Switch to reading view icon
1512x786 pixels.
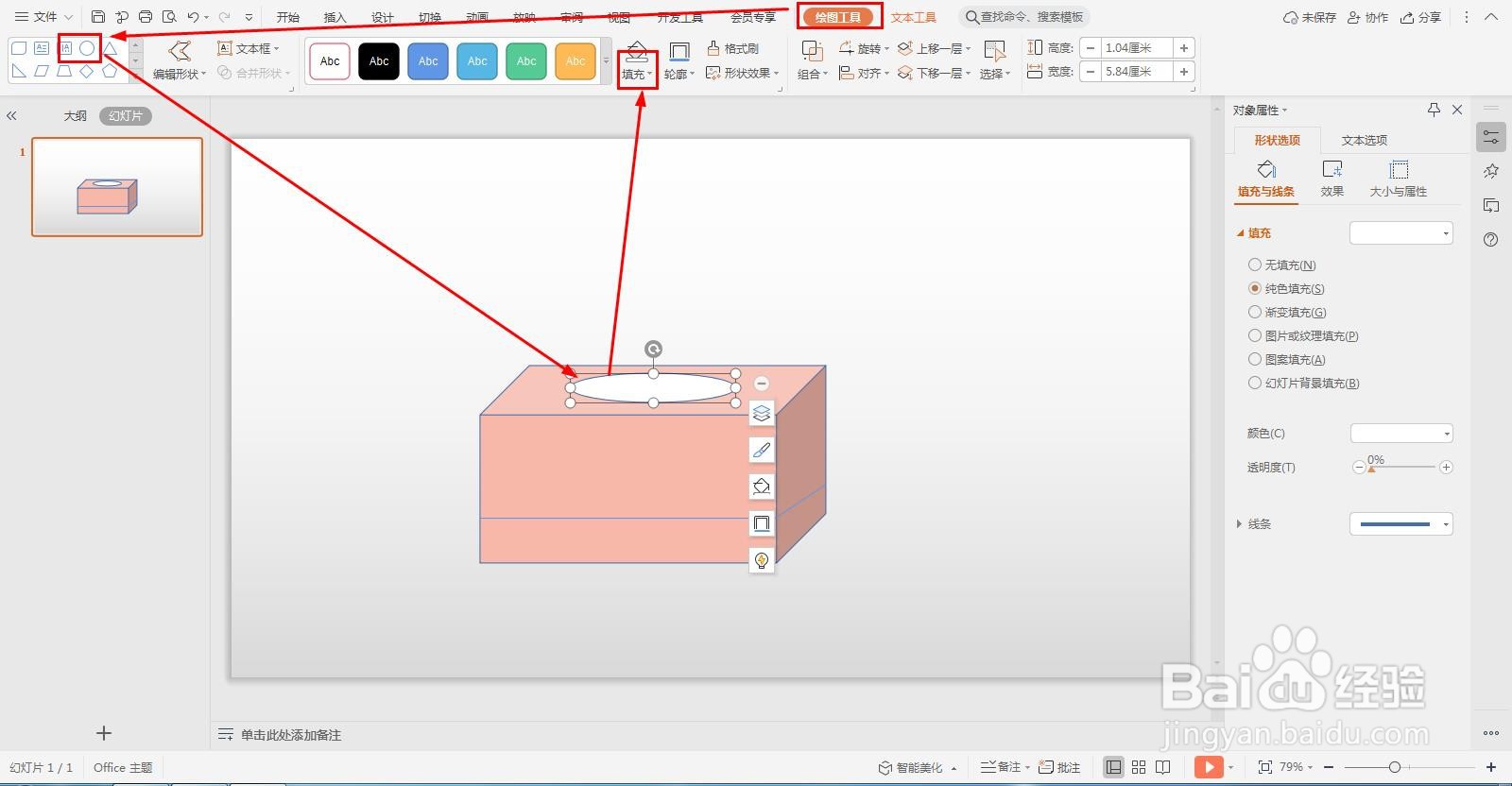(x=1163, y=767)
